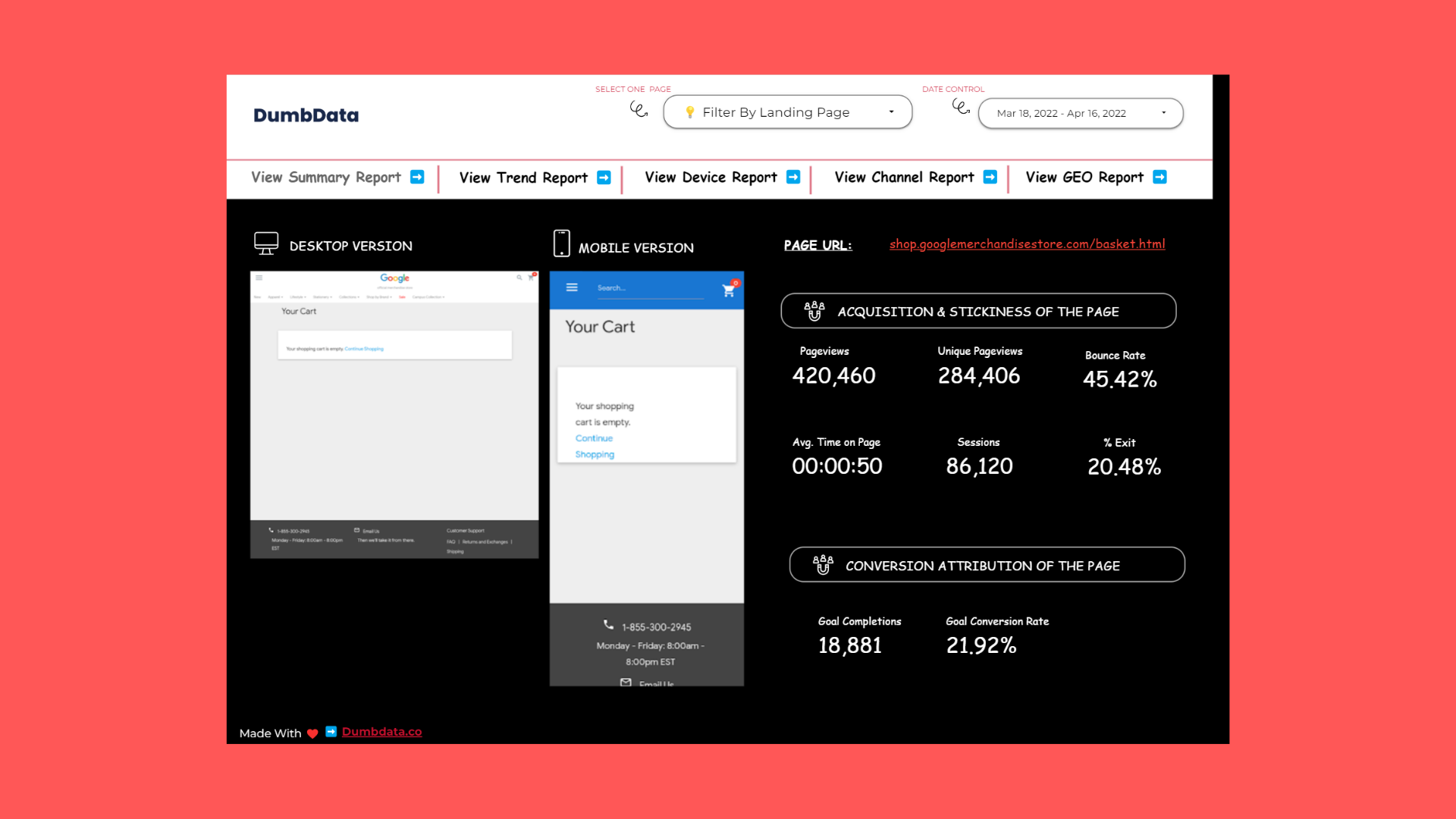Click the arrow icon beside View Trend Report
The height and width of the screenshot is (819, 1456).
click(x=604, y=177)
